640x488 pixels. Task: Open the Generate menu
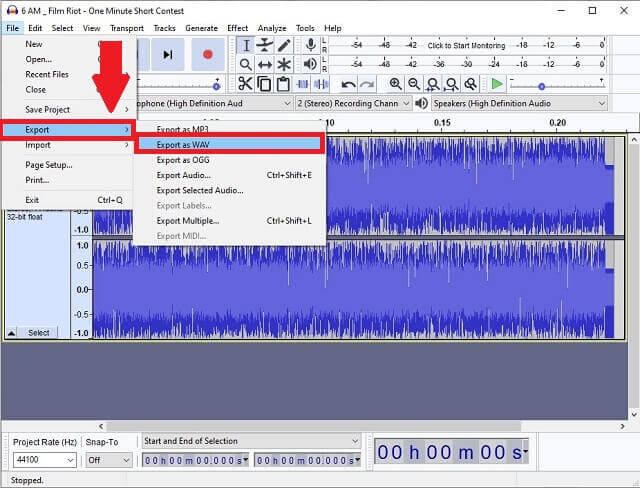coord(201,28)
